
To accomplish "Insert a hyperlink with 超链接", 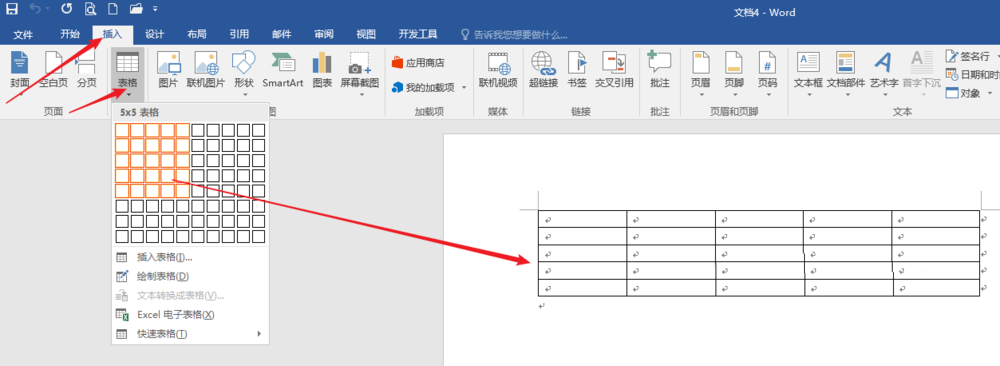I will tap(543, 71).
